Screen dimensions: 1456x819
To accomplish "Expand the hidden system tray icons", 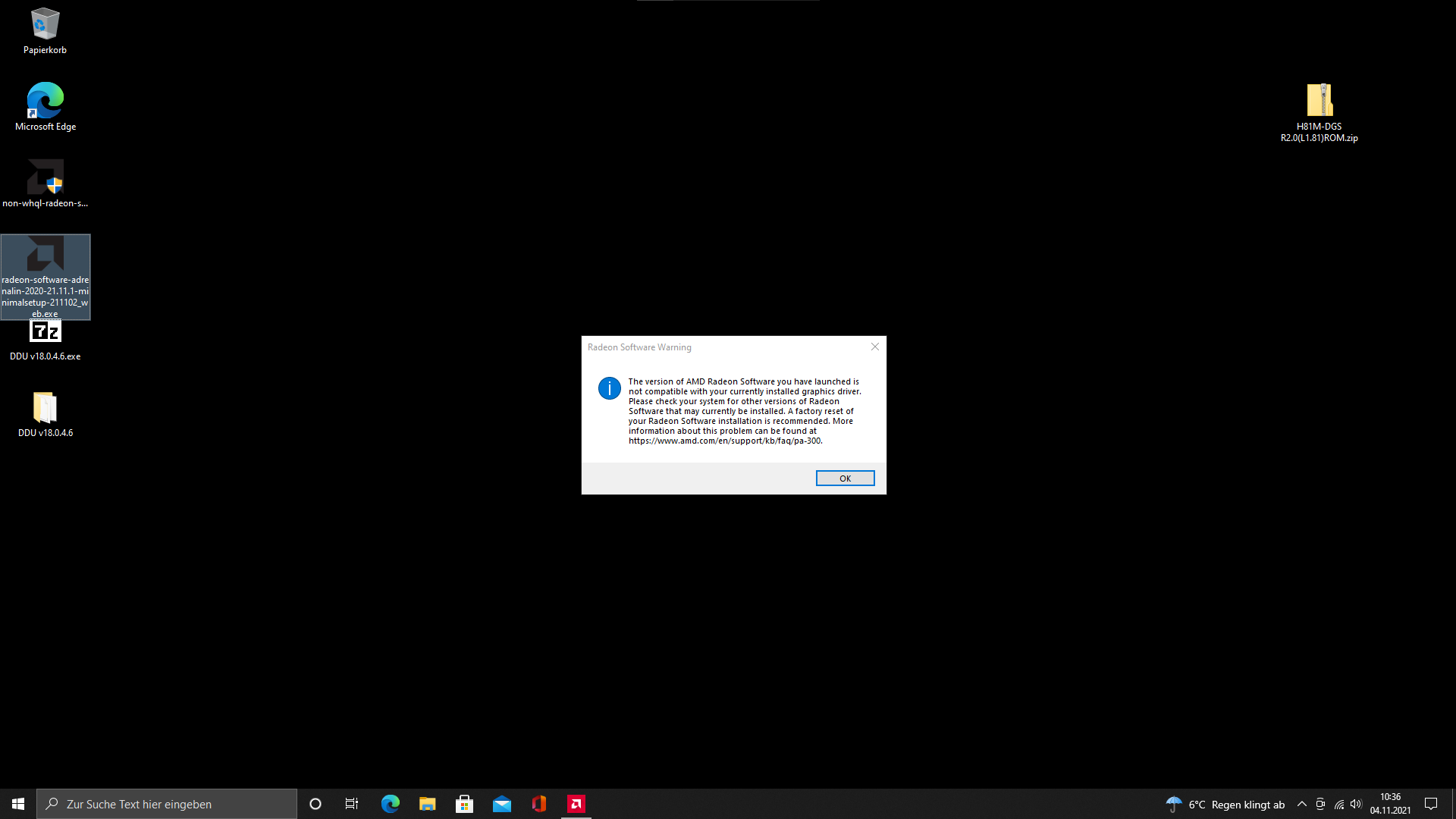I will (x=1301, y=804).
